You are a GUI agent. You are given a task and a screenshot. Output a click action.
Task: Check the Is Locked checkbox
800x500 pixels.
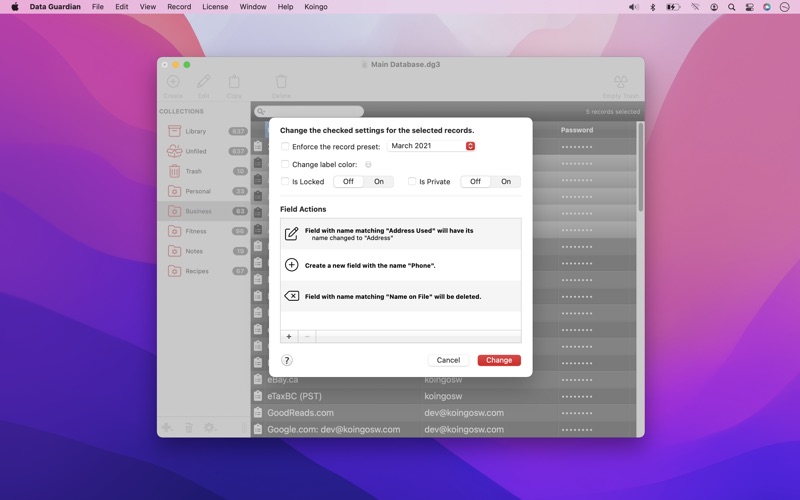[x=285, y=181]
